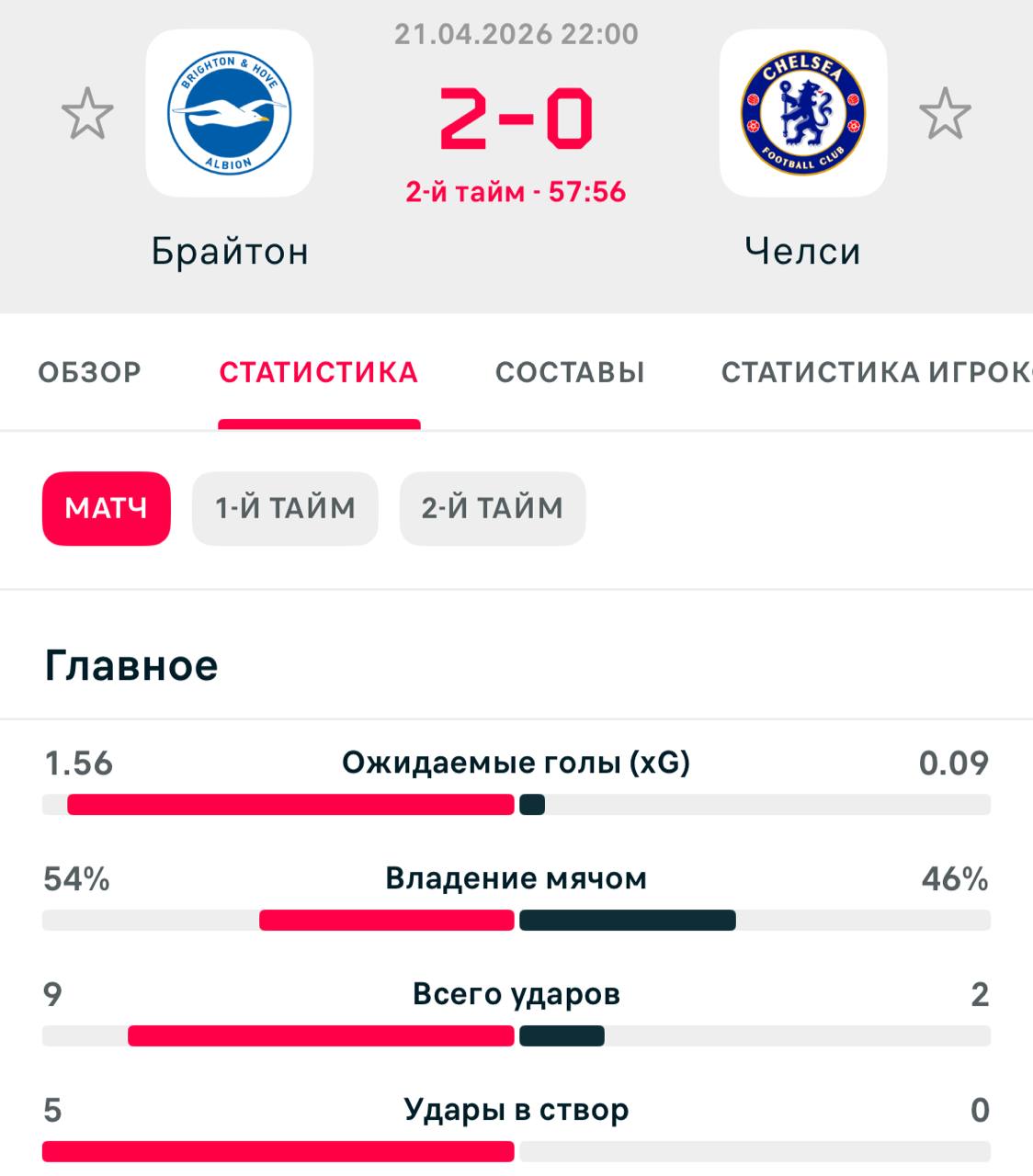This screenshot has height=1176, width=1033.
Task: Click the Челси team name
Action: tap(802, 251)
